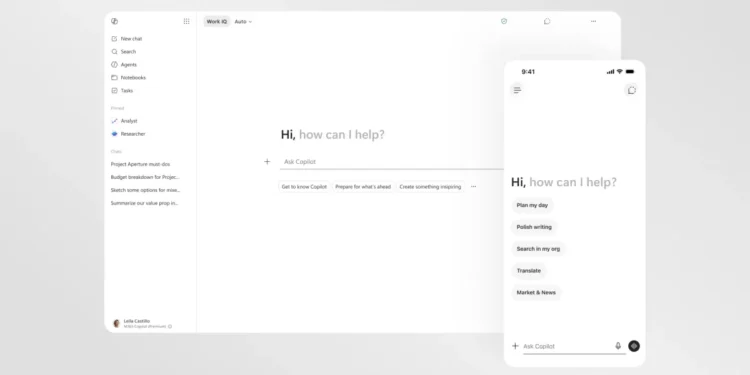Start a New chat from the sidebar
The width and height of the screenshot is (750, 375).
127,39
